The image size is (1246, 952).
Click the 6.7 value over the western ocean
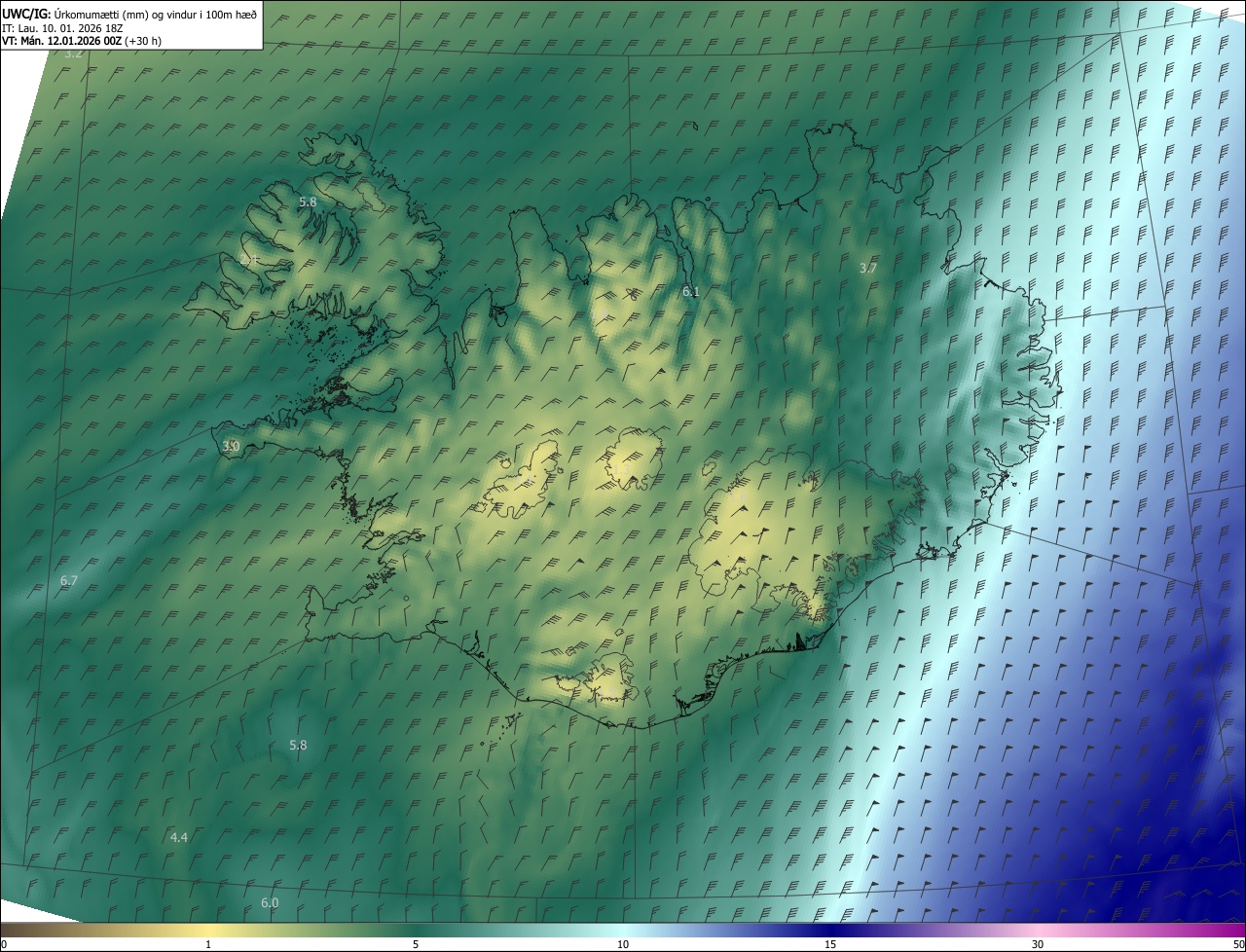pos(68,580)
